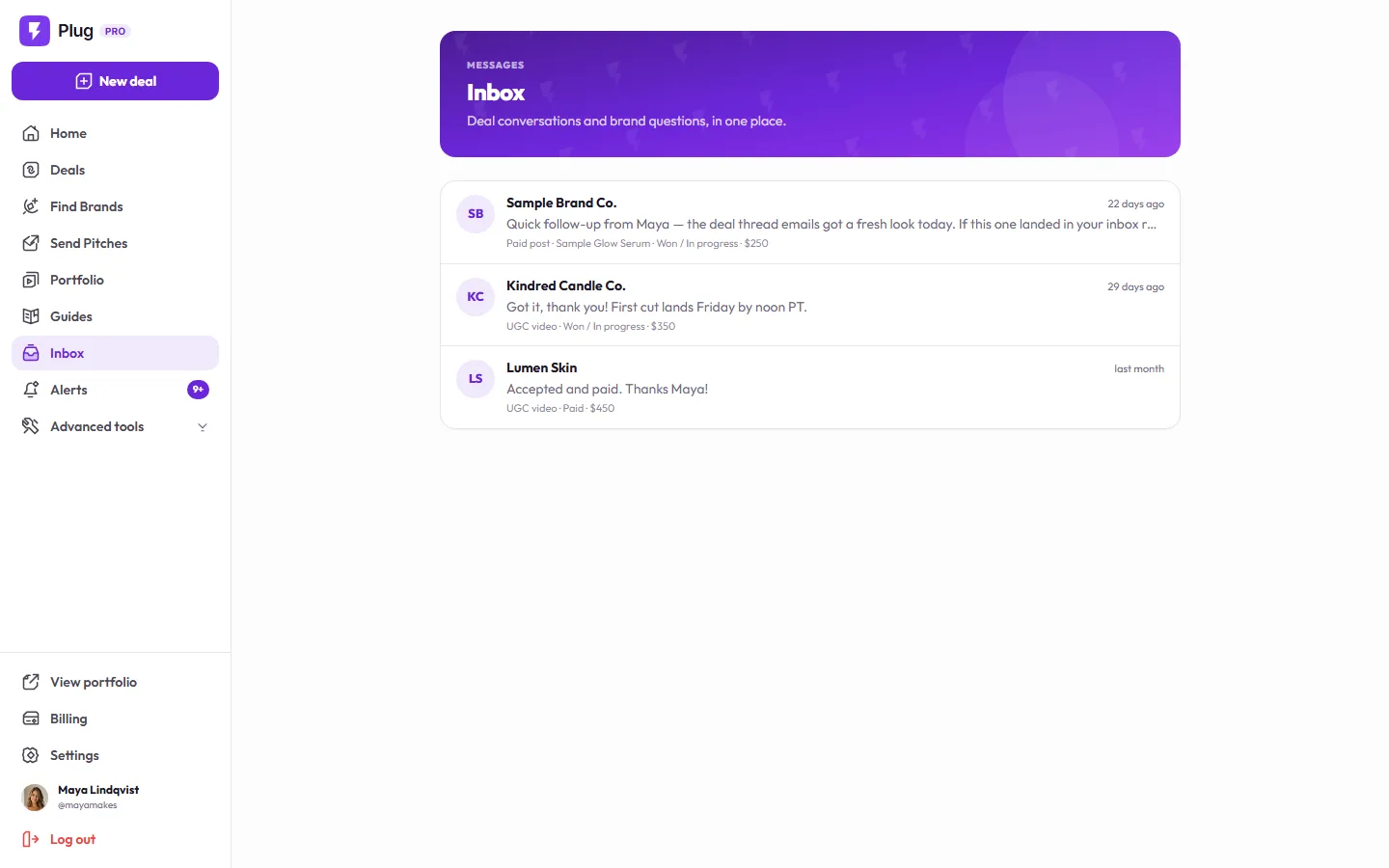
Task: Click the Send Pitches icon
Action: pos(31,243)
